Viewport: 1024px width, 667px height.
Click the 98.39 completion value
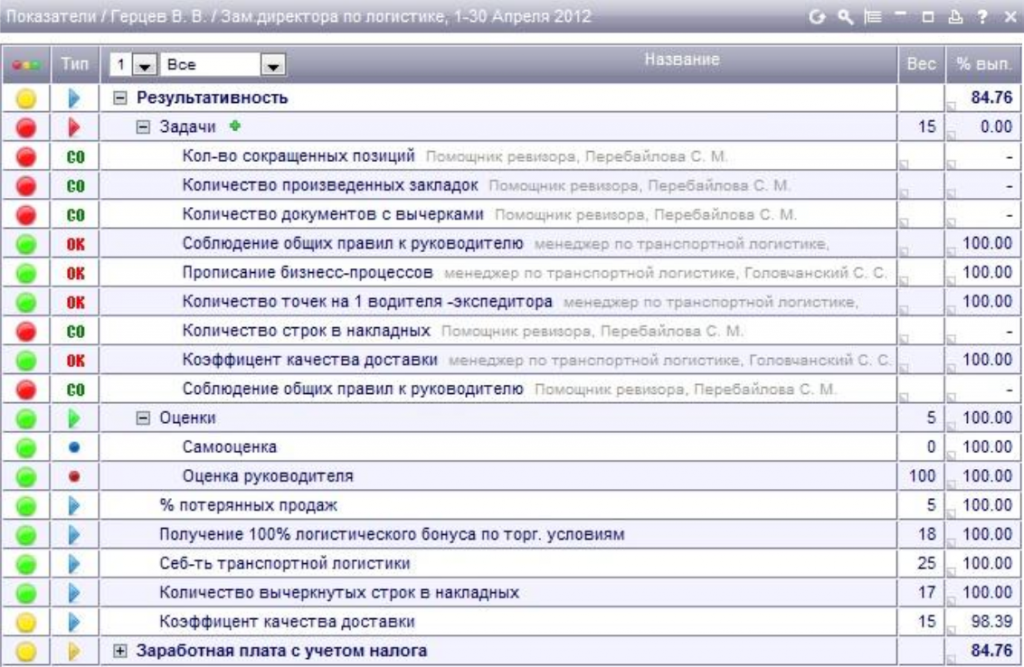[991, 622]
